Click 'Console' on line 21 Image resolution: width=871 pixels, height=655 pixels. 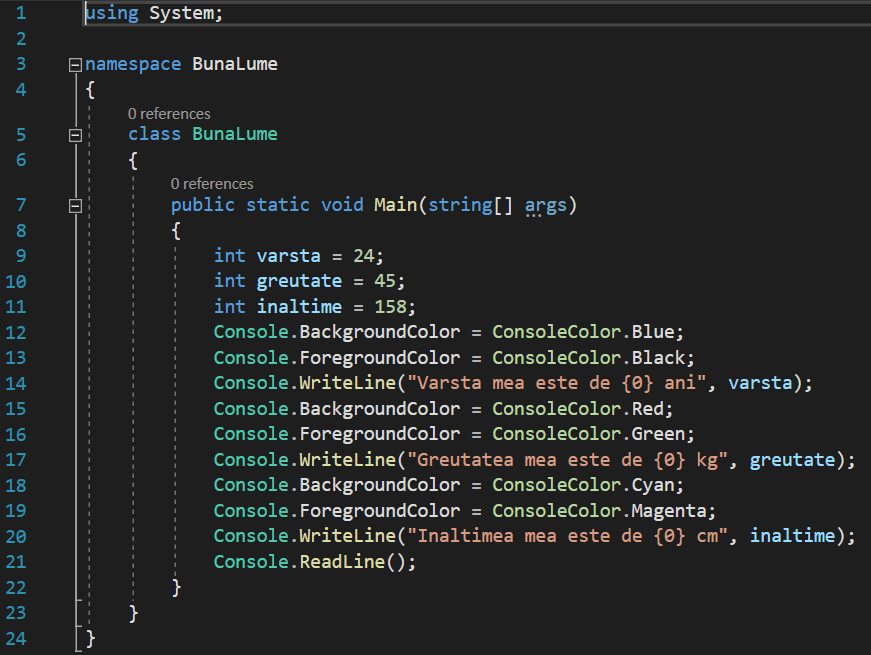click(252, 562)
